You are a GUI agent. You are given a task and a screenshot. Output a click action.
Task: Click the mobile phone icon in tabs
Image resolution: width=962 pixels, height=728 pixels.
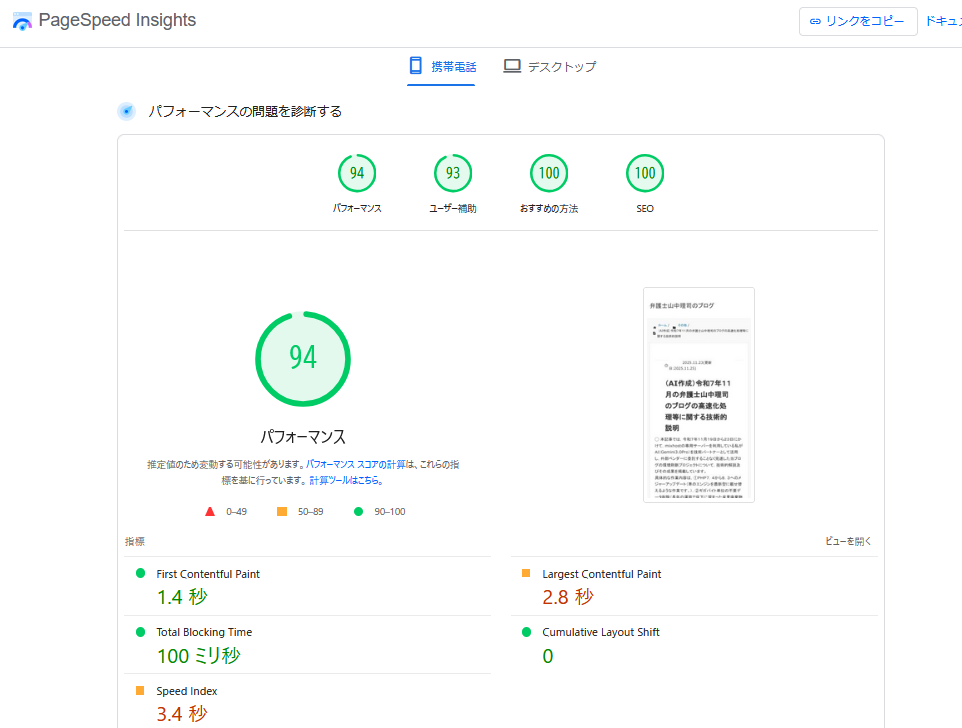[416, 66]
